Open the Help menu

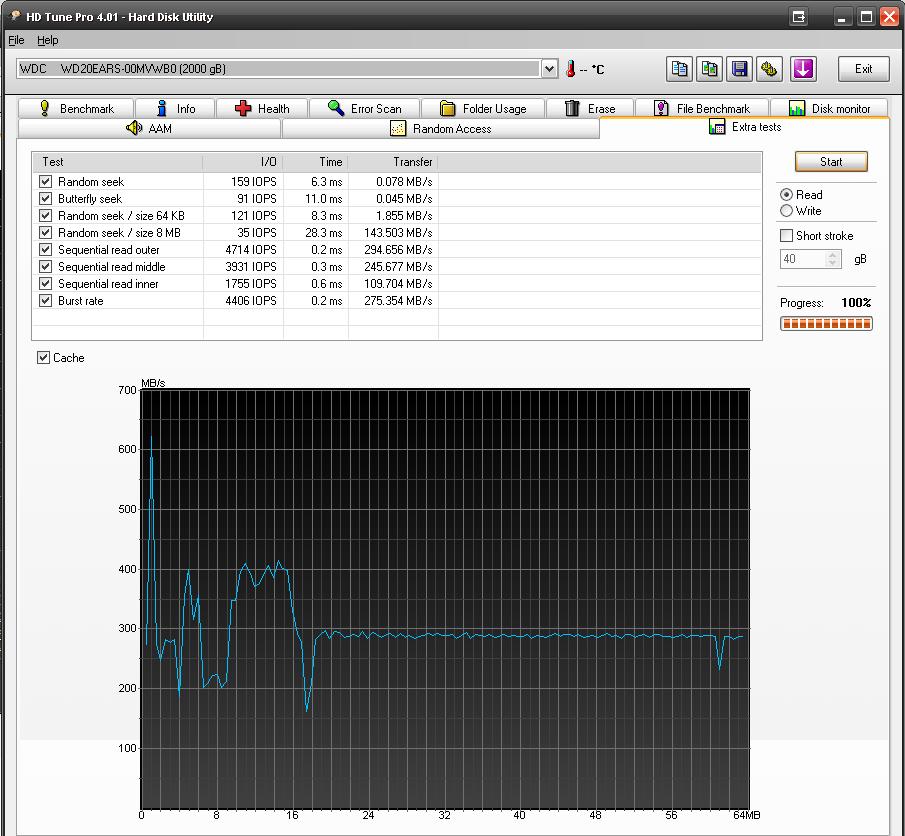click(x=47, y=40)
